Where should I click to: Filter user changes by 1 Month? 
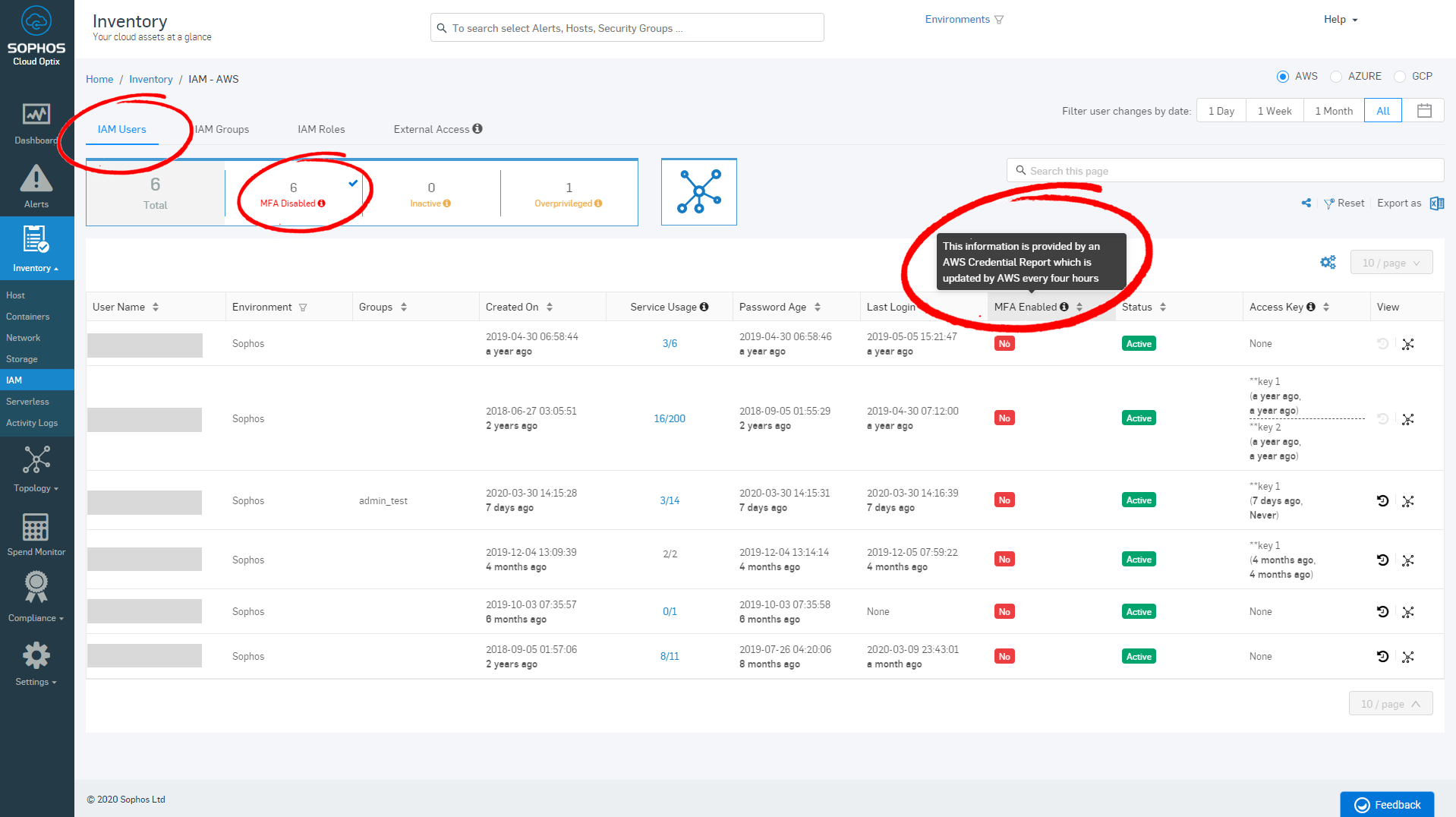coord(1334,111)
